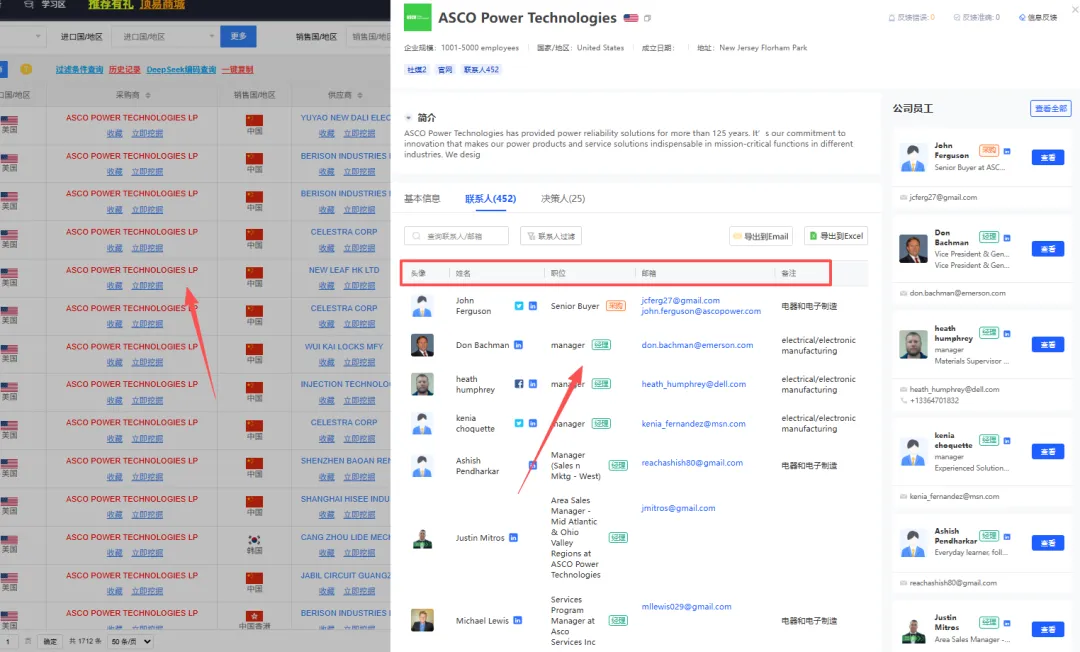This screenshot has height=652, width=1080.
Task: Open John Ferguson's LinkedIn icon in contacts table
Action: tap(532, 306)
